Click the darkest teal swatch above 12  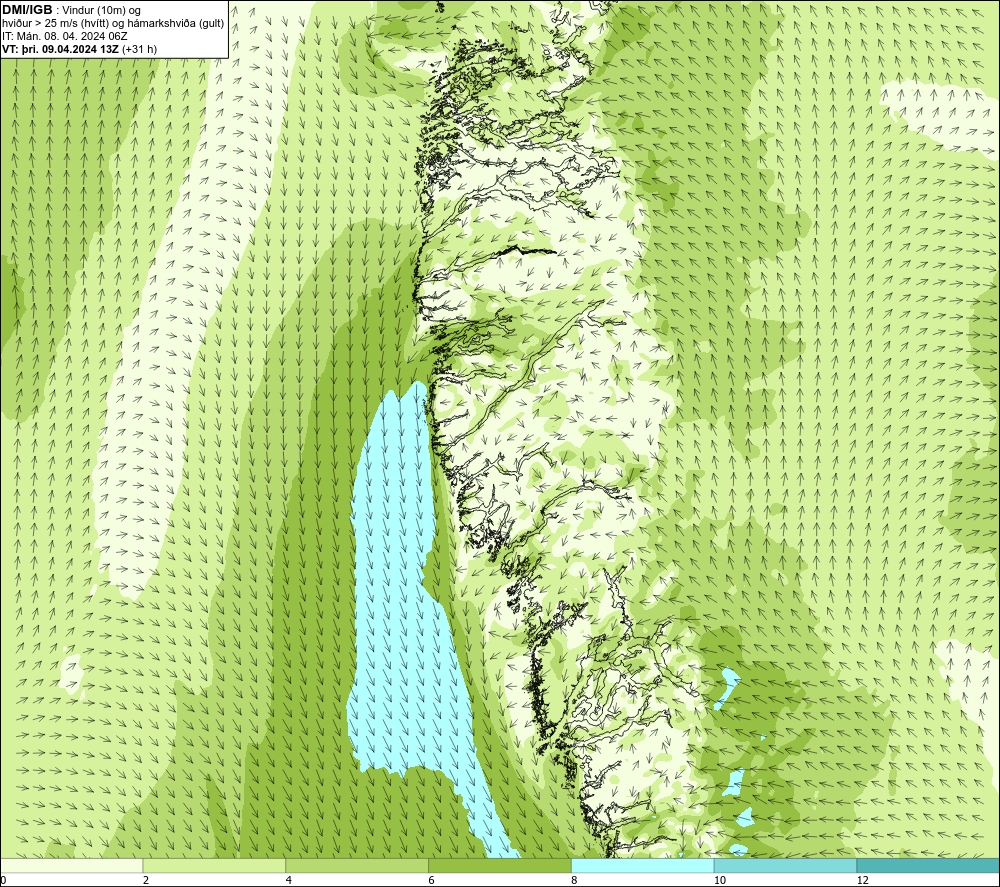tap(929, 865)
